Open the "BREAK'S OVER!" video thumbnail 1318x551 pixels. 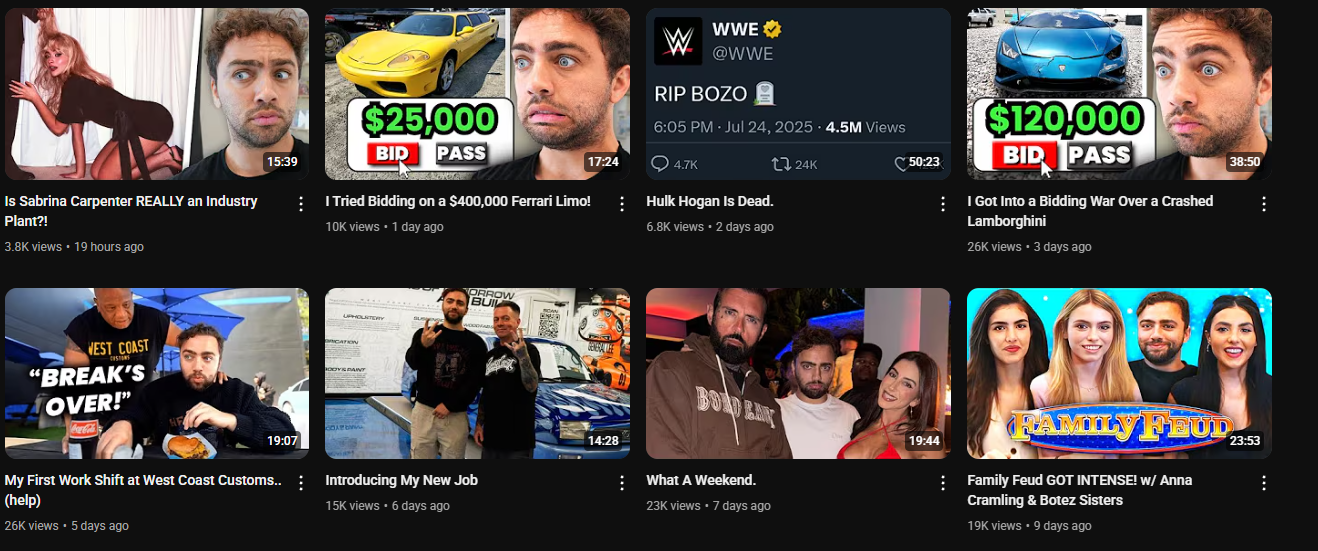click(157, 373)
